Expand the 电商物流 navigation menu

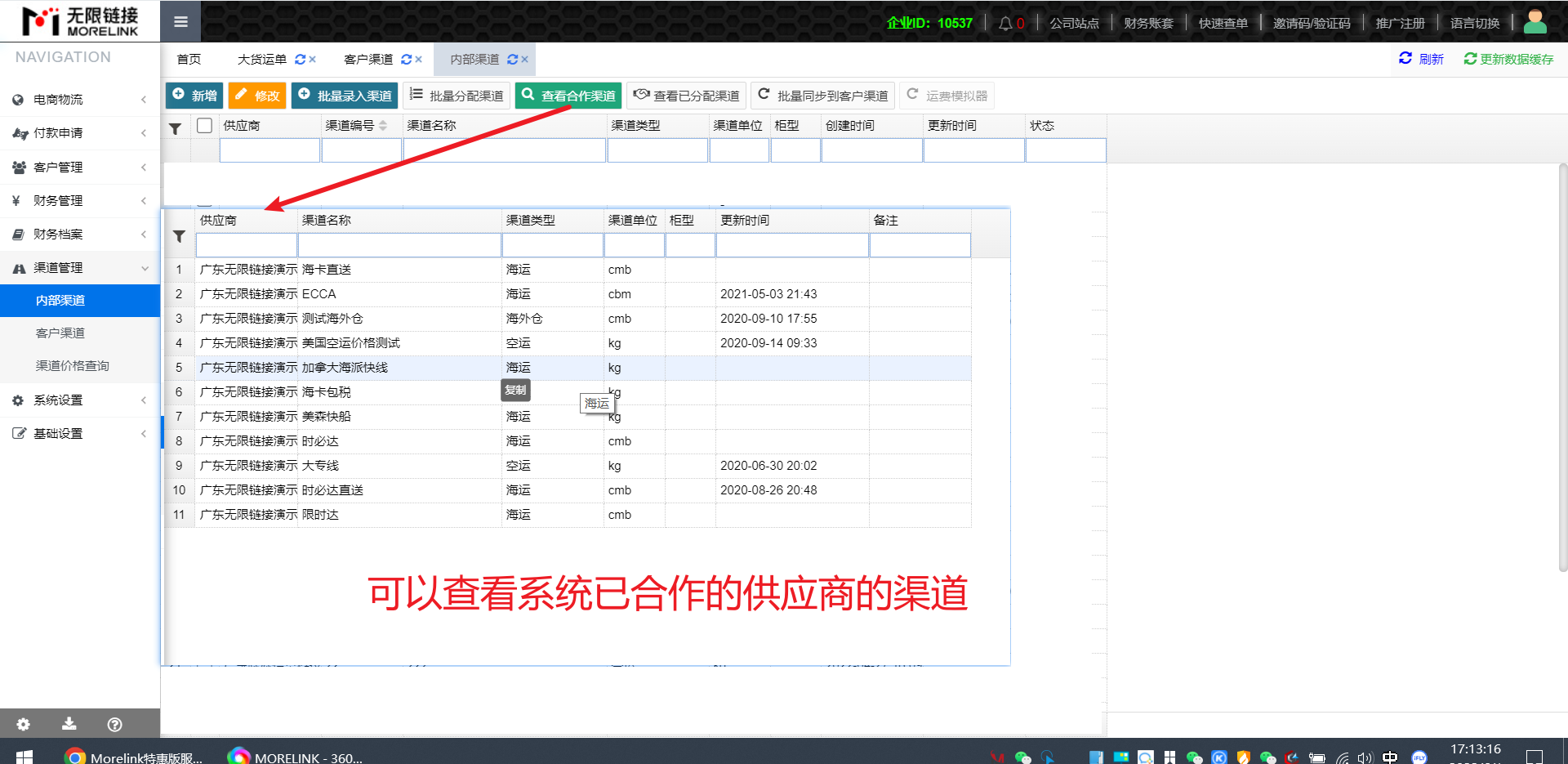[80, 100]
